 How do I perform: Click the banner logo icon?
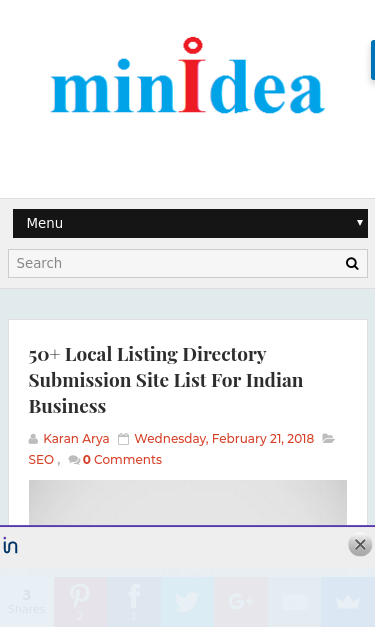10,545
